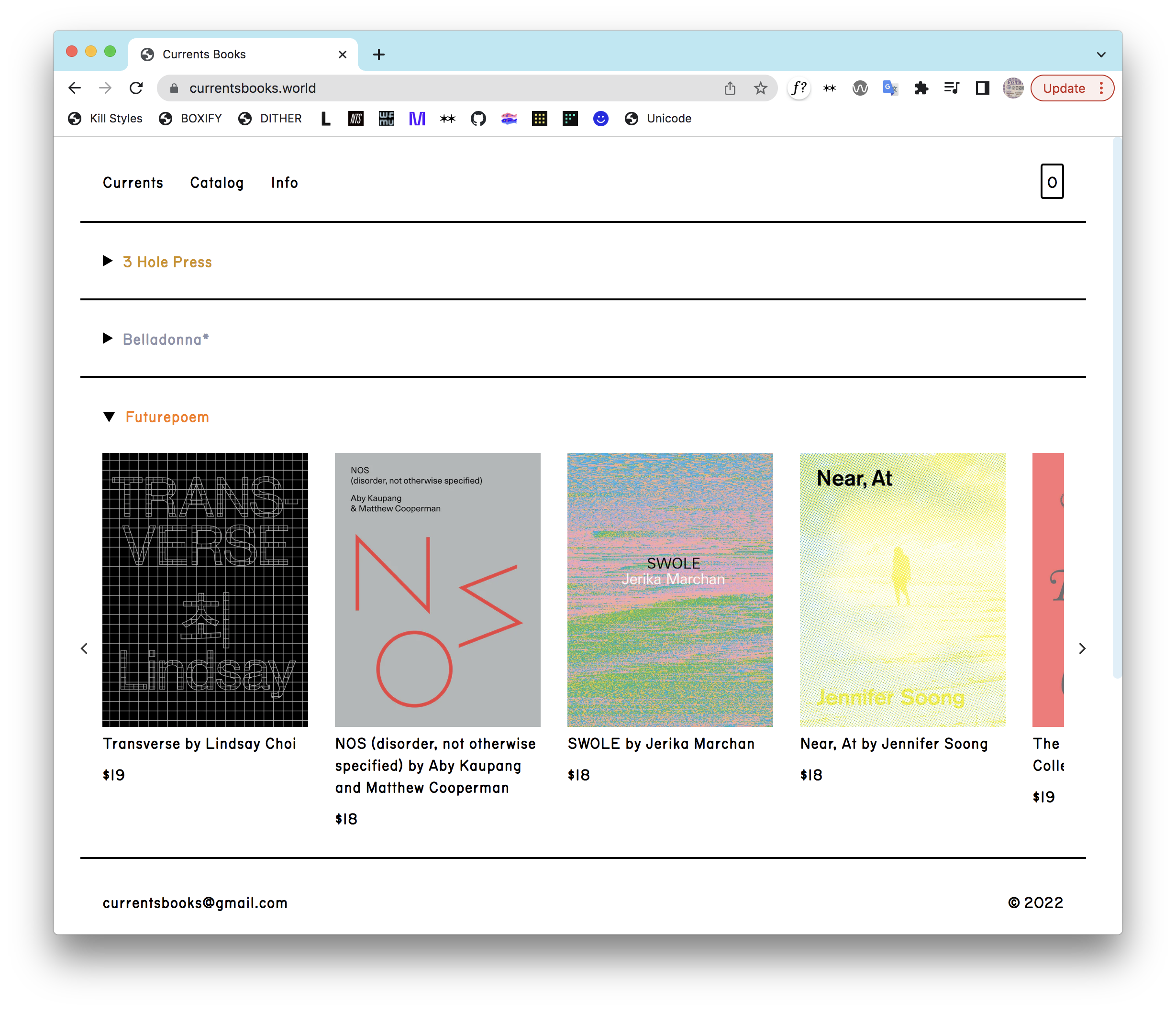Image resolution: width=1176 pixels, height=1011 pixels.
Task: Open the Near, At book cover
Action: (x=902, y=590)
